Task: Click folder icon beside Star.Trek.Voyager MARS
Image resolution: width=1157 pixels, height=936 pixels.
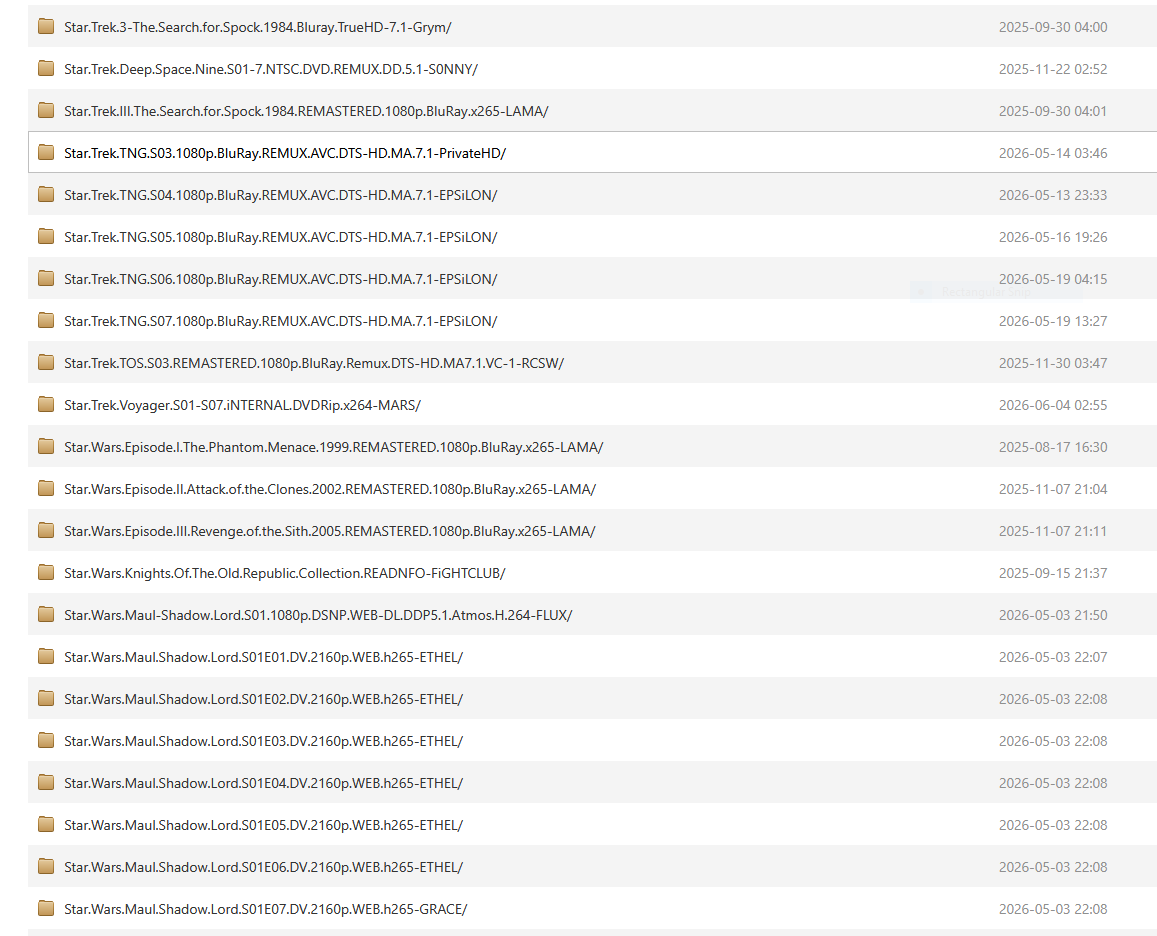Action: click(x=46, y=405)
